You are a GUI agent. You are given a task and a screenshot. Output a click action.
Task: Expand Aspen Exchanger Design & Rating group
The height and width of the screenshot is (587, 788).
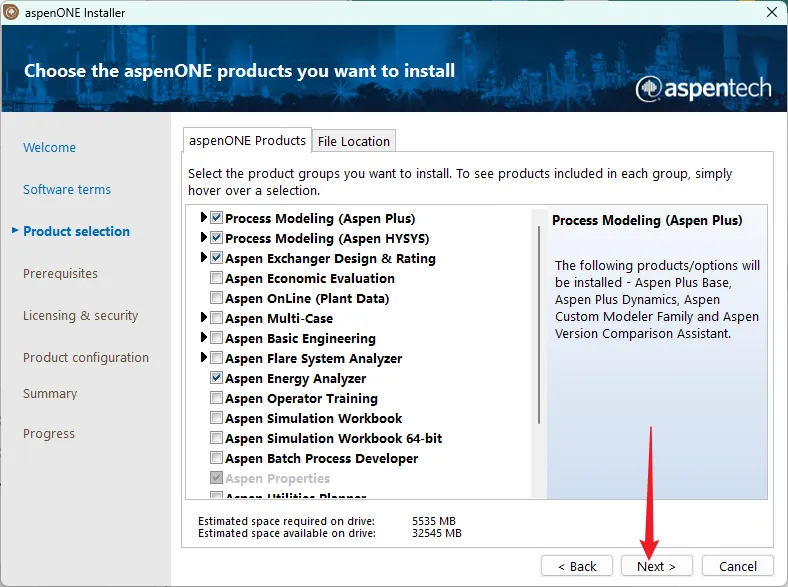point(203,257)
